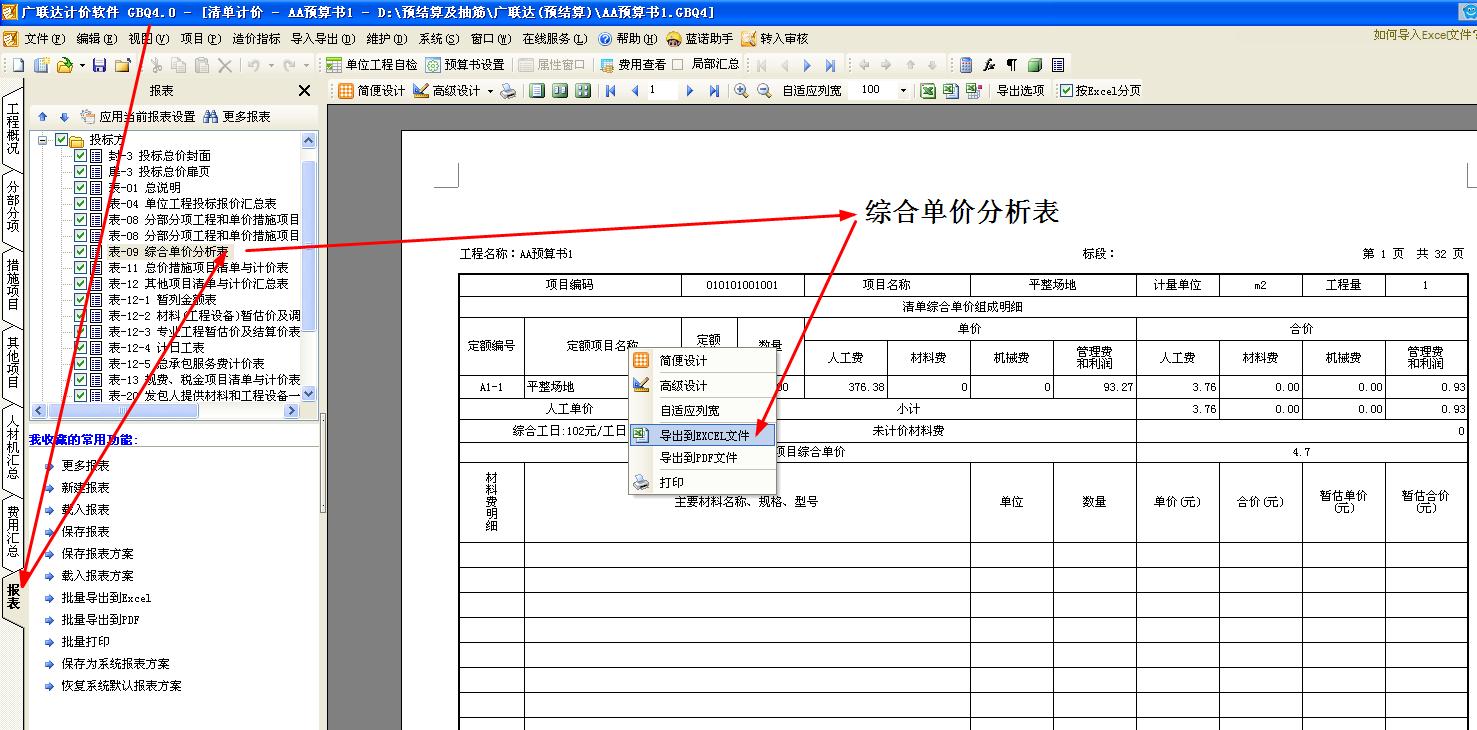Click the Save floppy disk icon

(99, 65)
